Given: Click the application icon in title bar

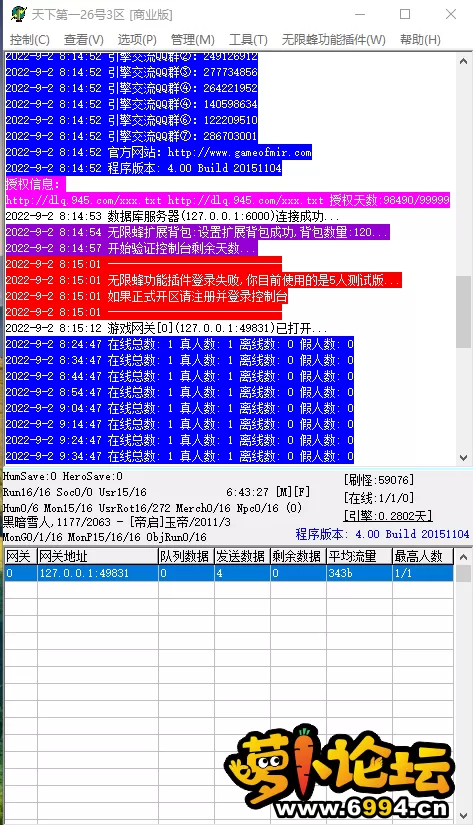Looking at the screenshot, I should pos(18,14).
